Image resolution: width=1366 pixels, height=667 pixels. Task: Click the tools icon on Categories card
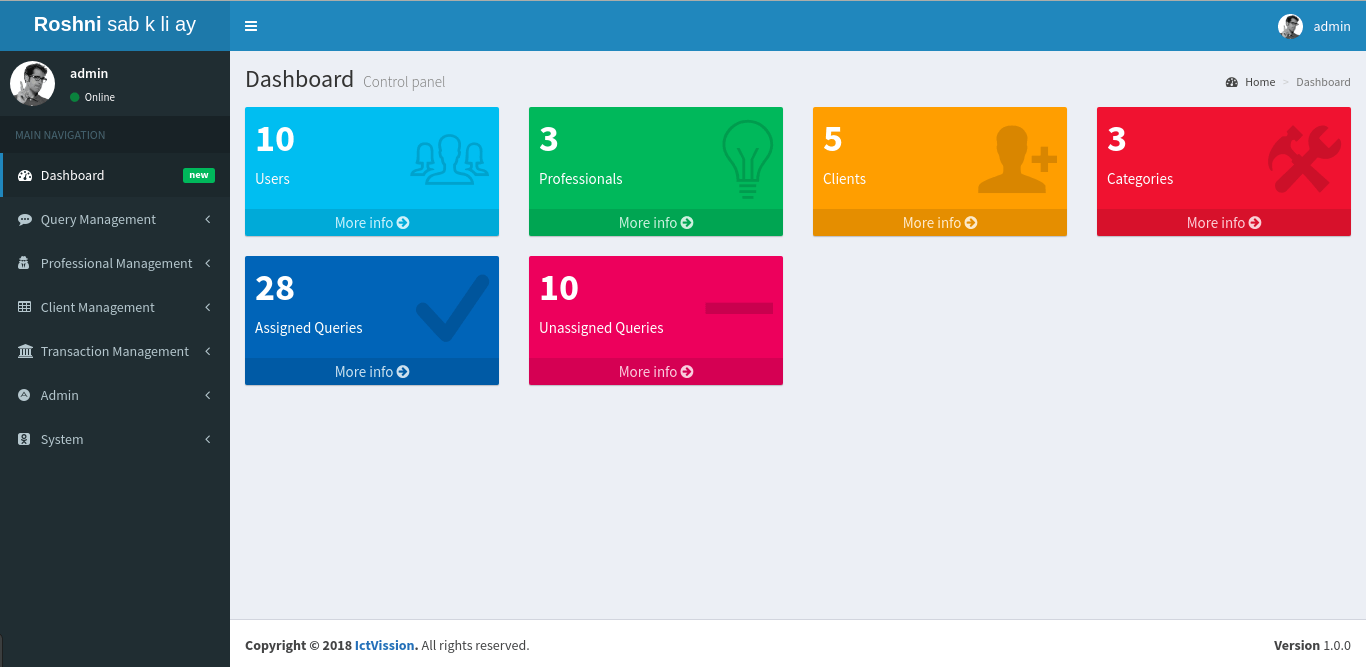pyautogui.click(x=1304, y=159)
